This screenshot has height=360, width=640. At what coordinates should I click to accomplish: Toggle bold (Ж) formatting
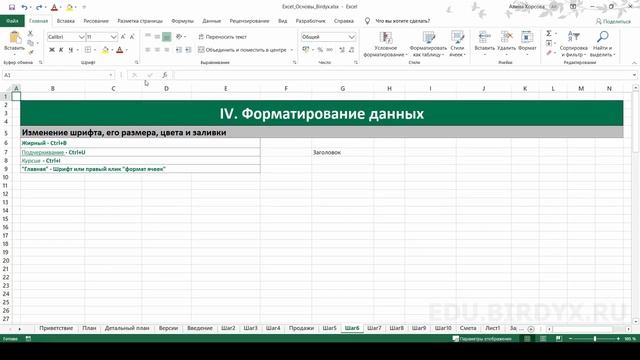pos(52,50)
